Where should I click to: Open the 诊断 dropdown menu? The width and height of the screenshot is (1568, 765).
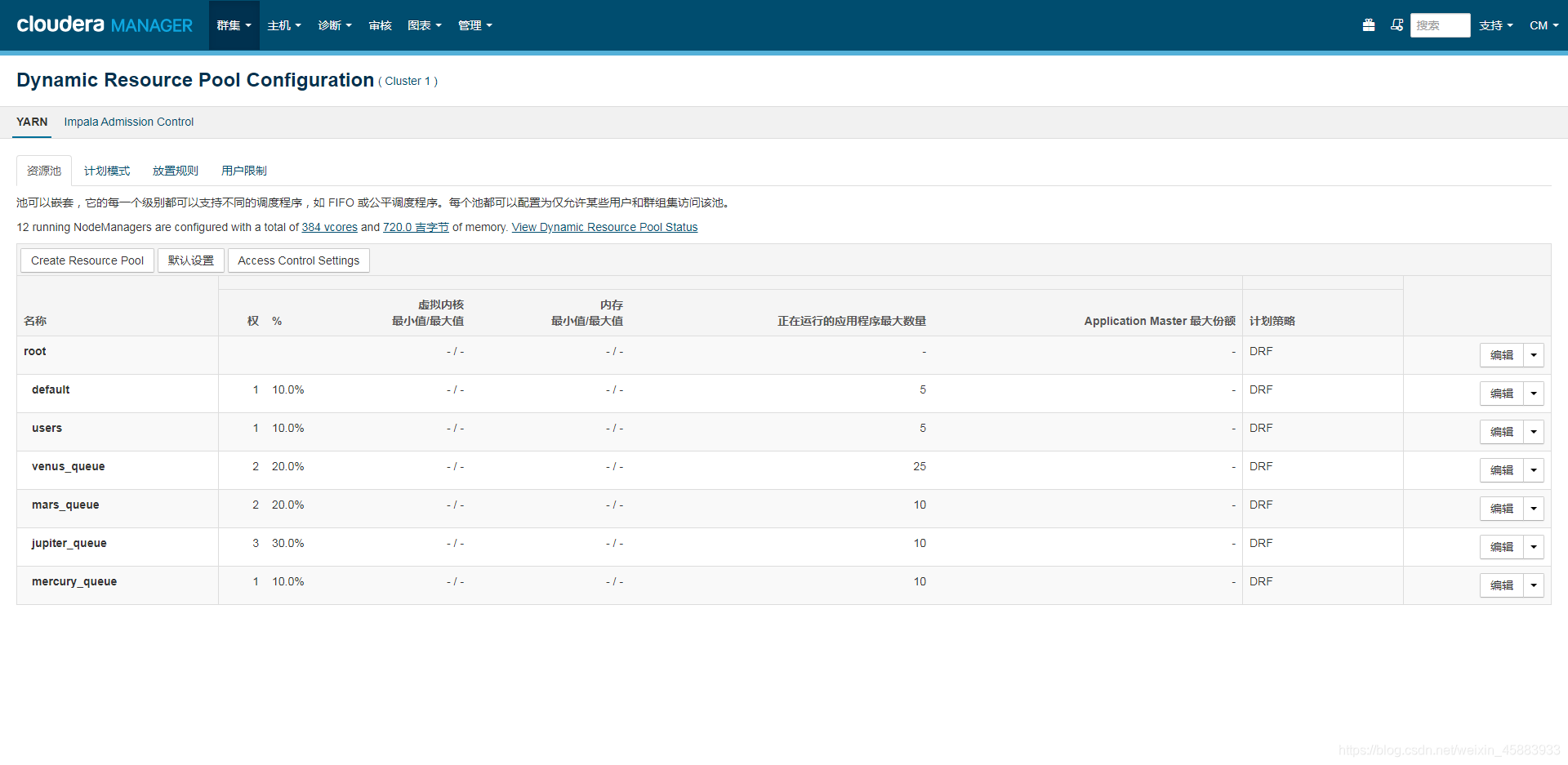point(335,25)
